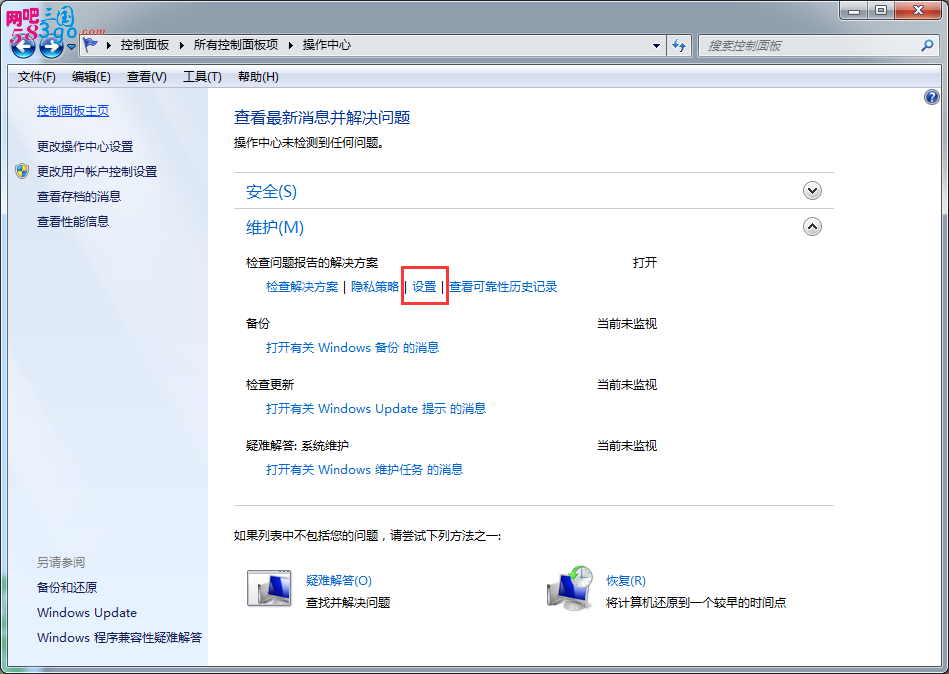Screen dimensions: 949x674
Task: Expand the 安全(S) section chevron
Action: coord(812,191)
